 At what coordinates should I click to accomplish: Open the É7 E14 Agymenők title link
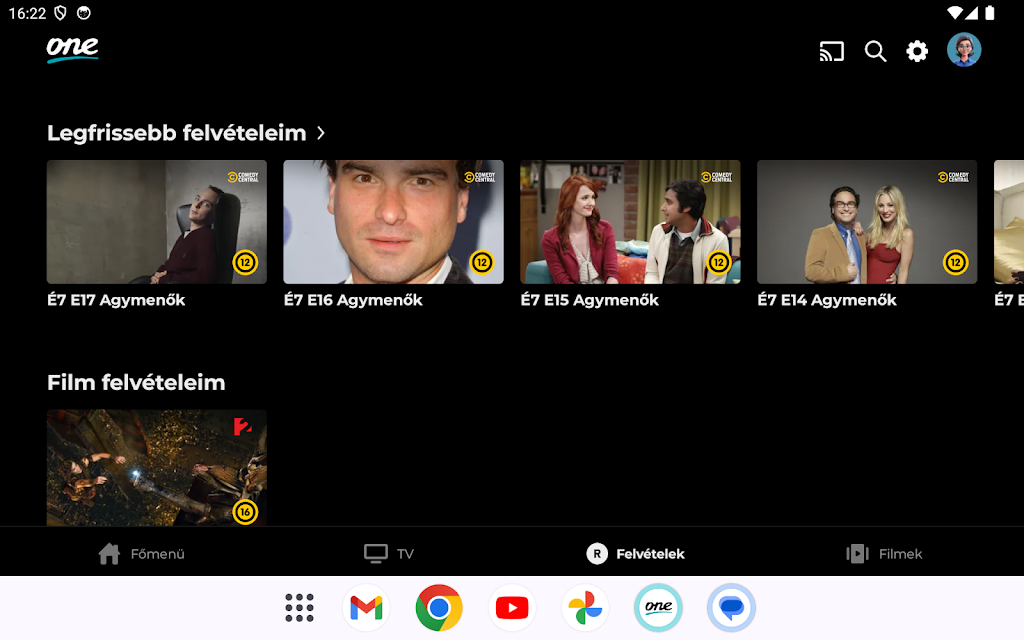(827, 300)
